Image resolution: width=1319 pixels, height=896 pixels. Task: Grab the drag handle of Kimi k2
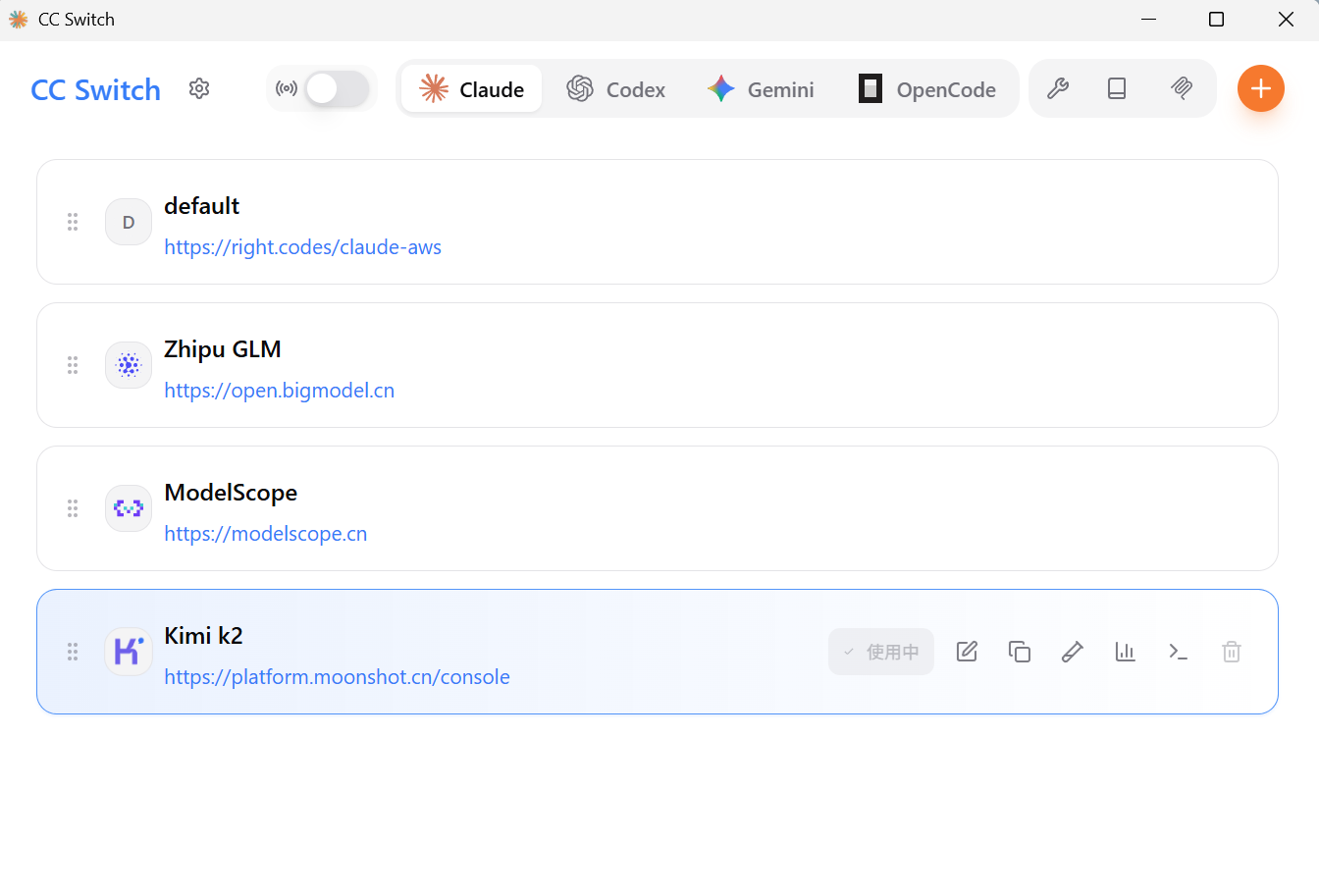tap(73, 652)
